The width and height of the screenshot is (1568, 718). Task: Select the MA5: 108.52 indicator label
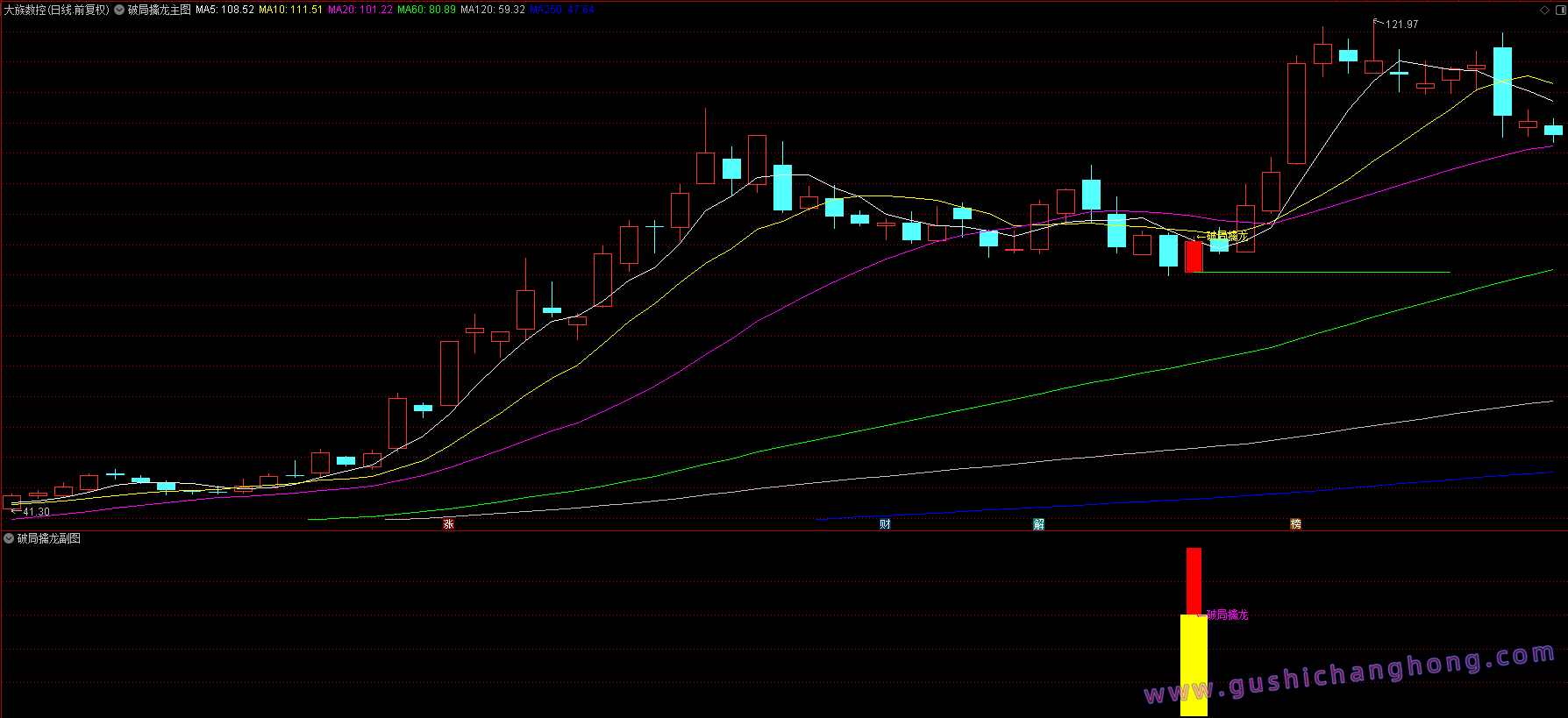(x=225, y=10)
